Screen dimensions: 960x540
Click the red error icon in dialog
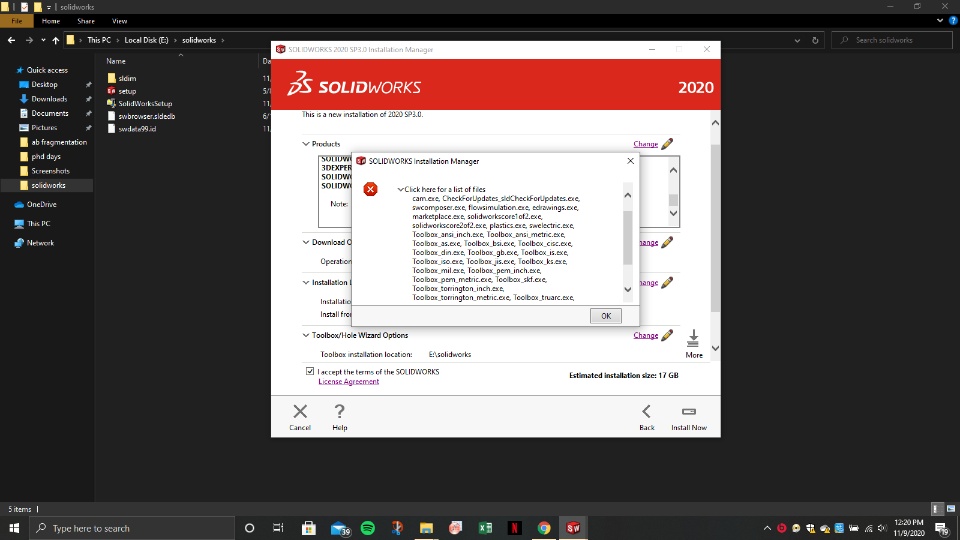370,189
